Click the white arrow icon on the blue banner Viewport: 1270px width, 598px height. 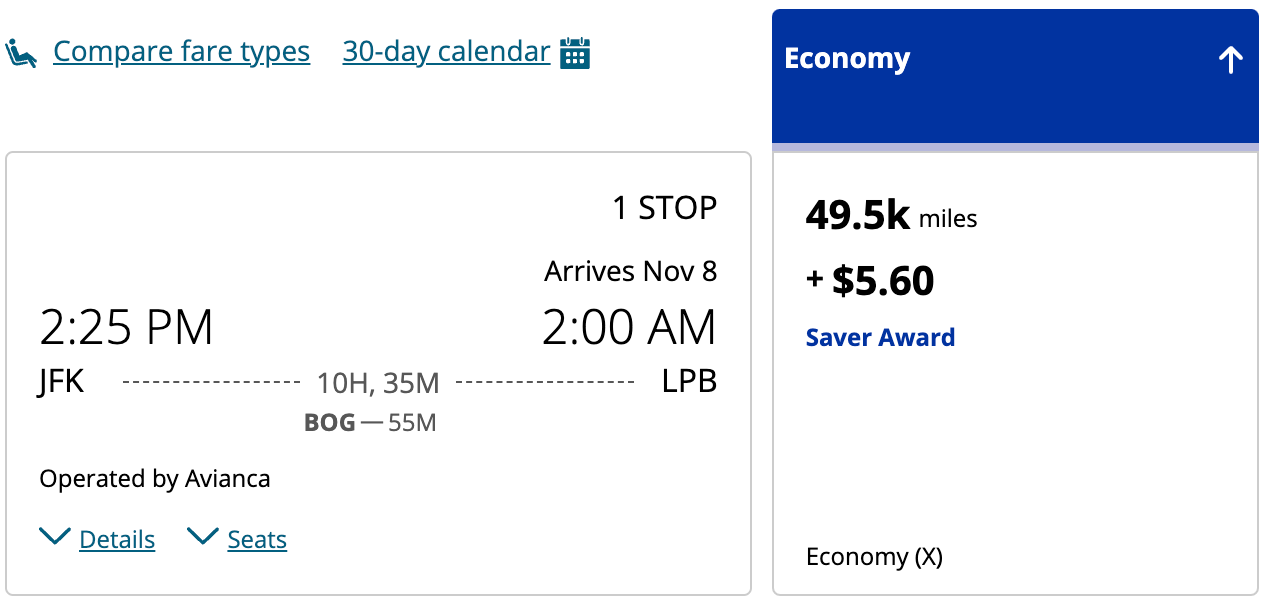point(1230,58)
